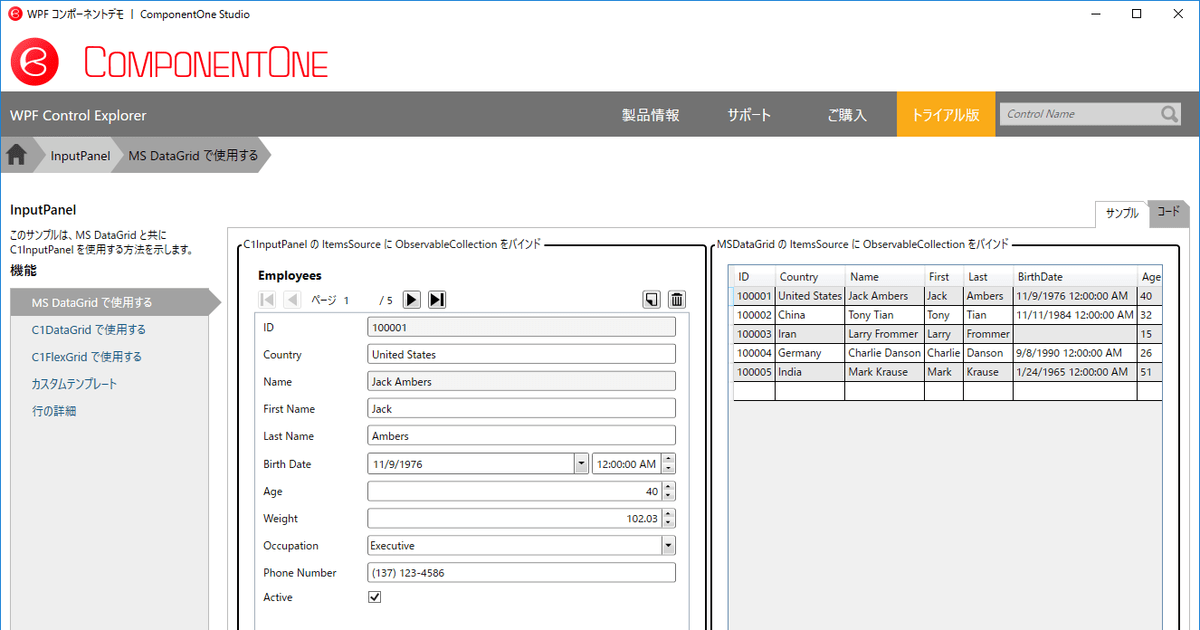Click the サポート navigation item

point(749,114)
